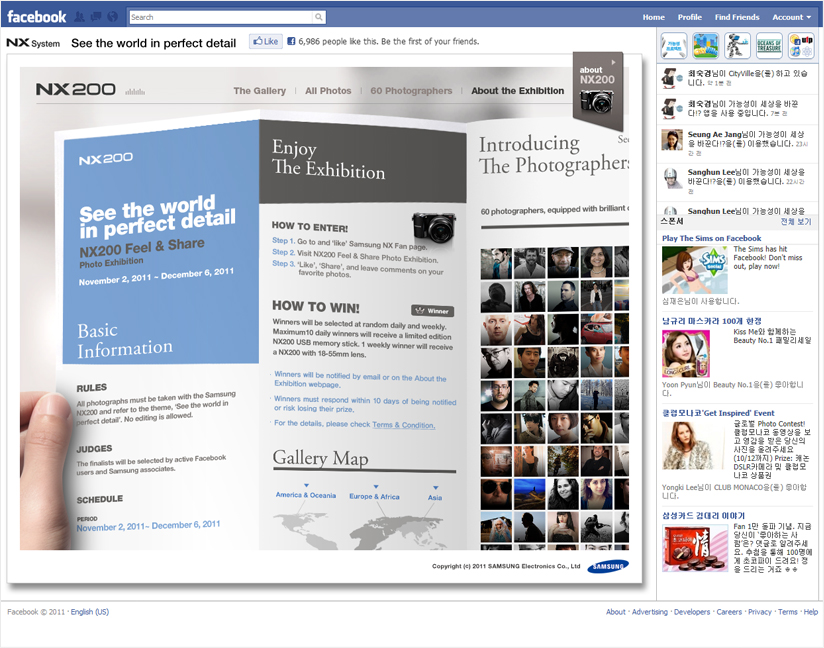
Task: Open 'Play The Sims on Facebook' ad link
Action: tap(712, 238)
